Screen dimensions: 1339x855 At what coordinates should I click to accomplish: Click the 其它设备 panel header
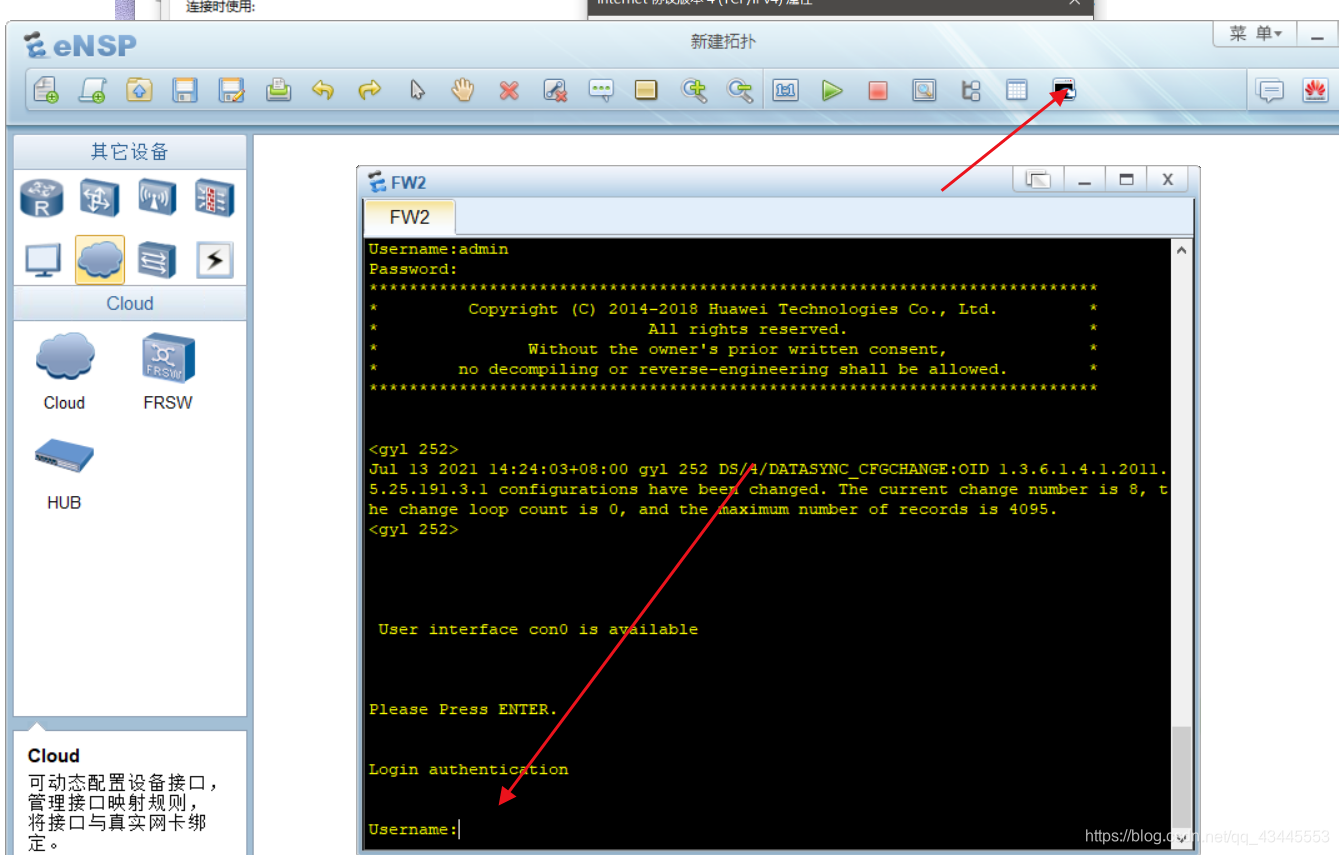click(130, 152)
